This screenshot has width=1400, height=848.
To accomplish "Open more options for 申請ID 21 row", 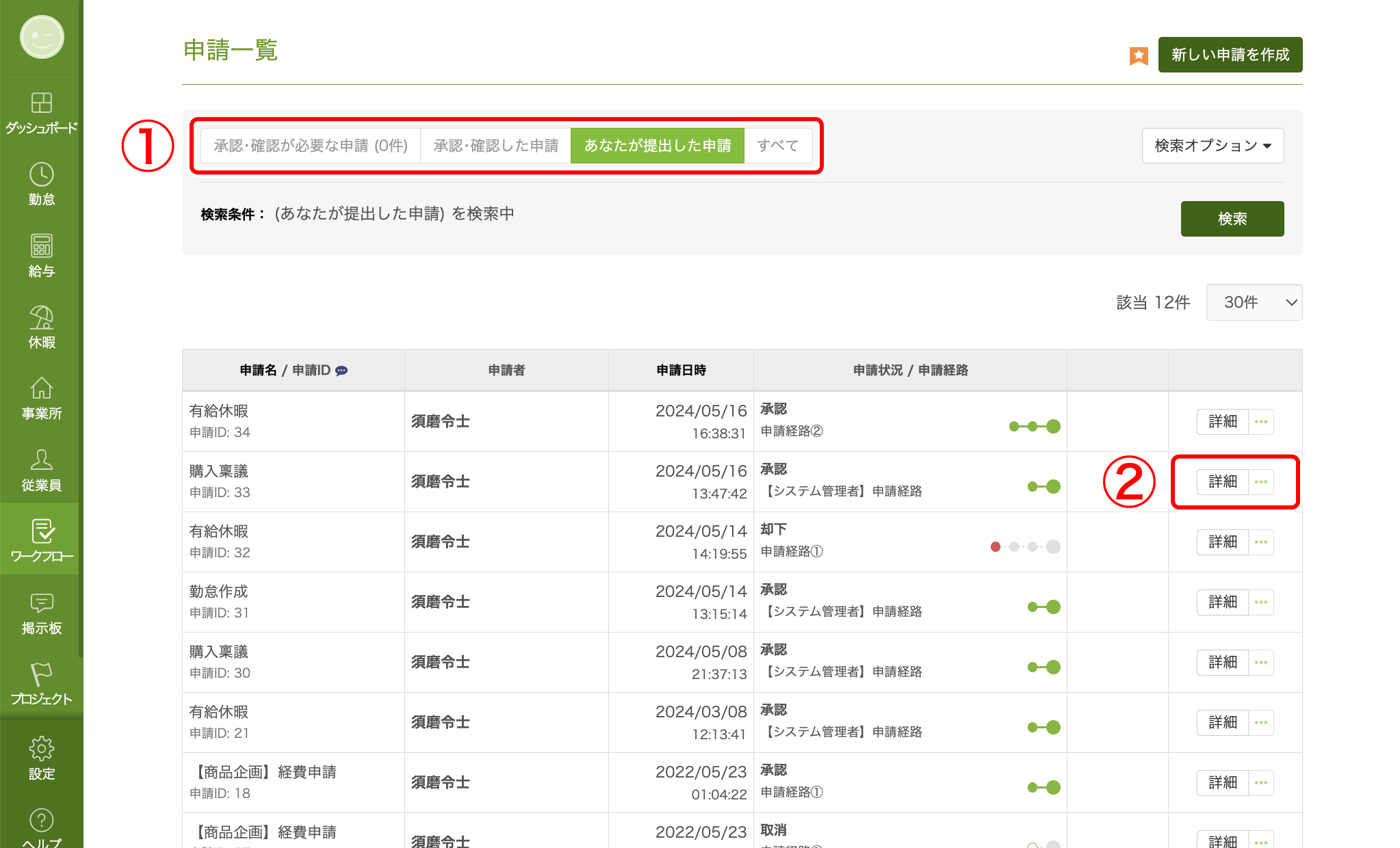I will [1261, 723].
